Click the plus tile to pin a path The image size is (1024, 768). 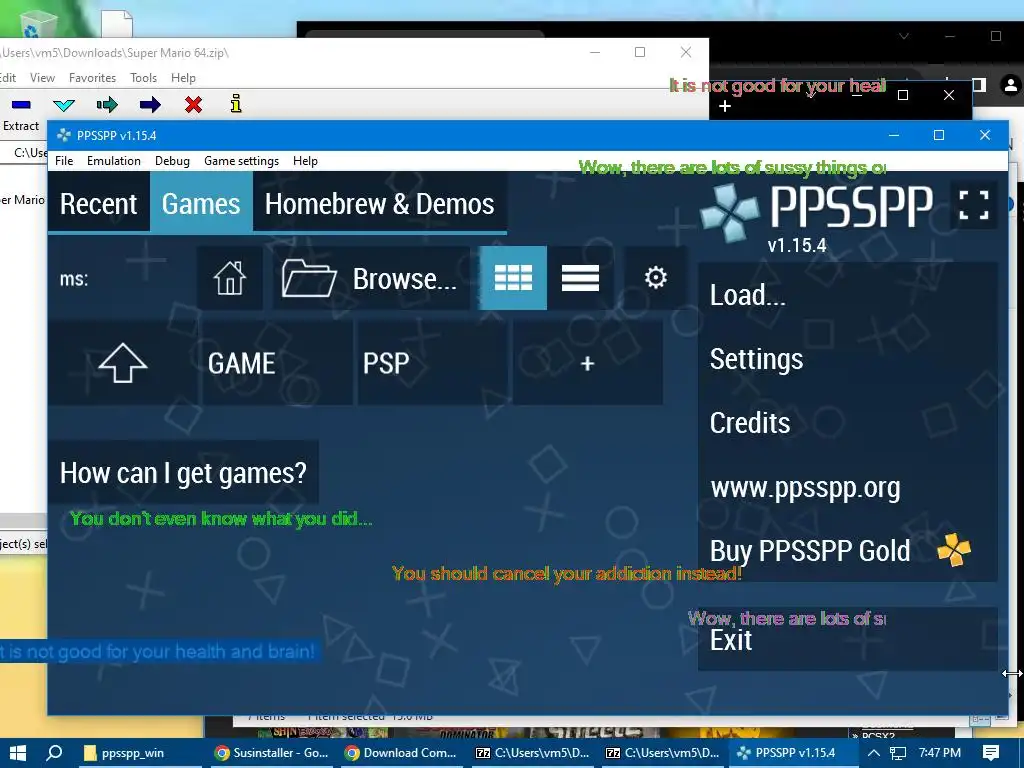click(588, 363)
